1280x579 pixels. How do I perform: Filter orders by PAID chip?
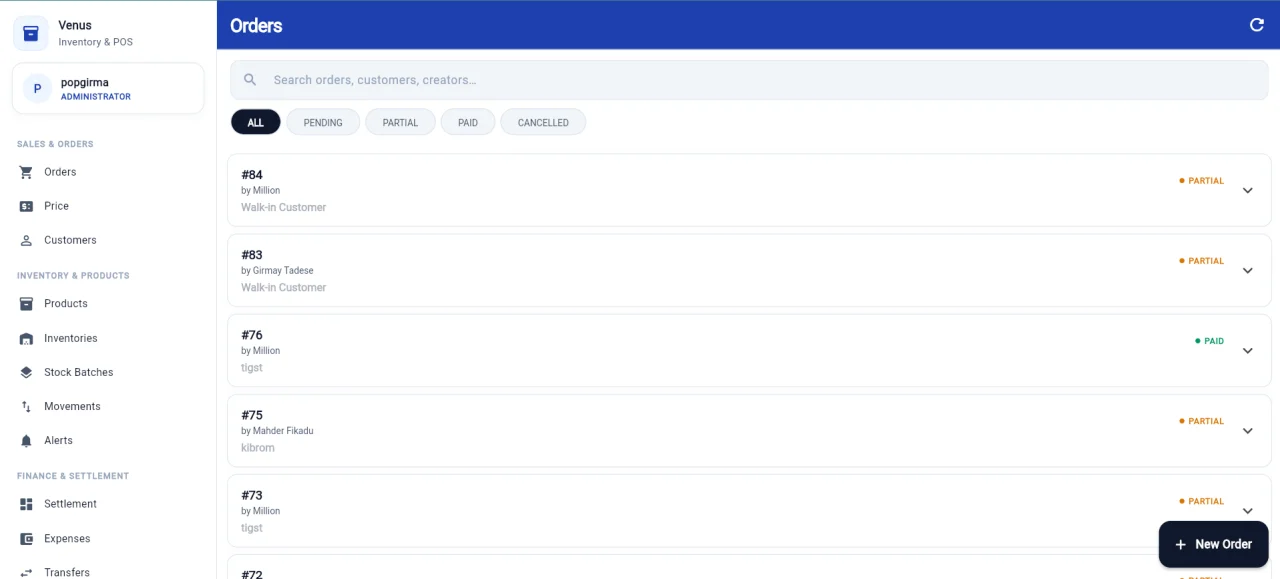(x=468, y=122)
